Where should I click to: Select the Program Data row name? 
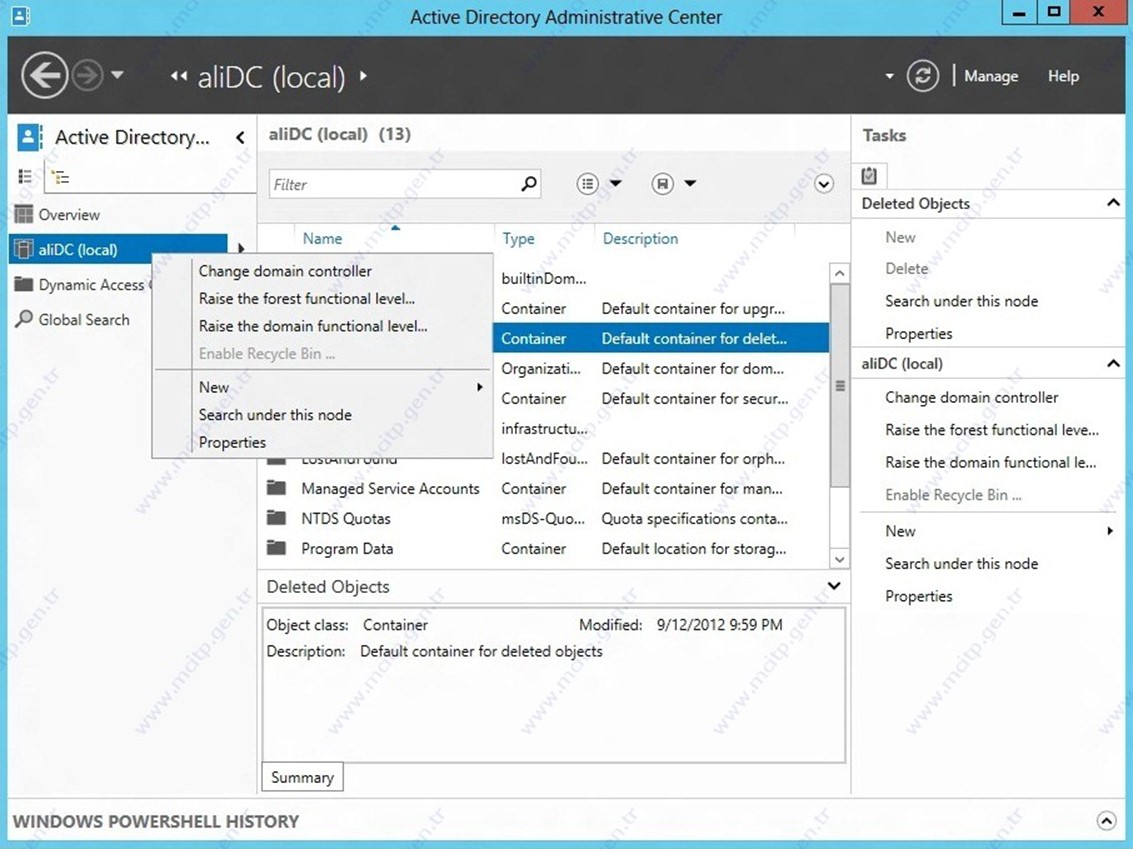click(x=347, y=548)
